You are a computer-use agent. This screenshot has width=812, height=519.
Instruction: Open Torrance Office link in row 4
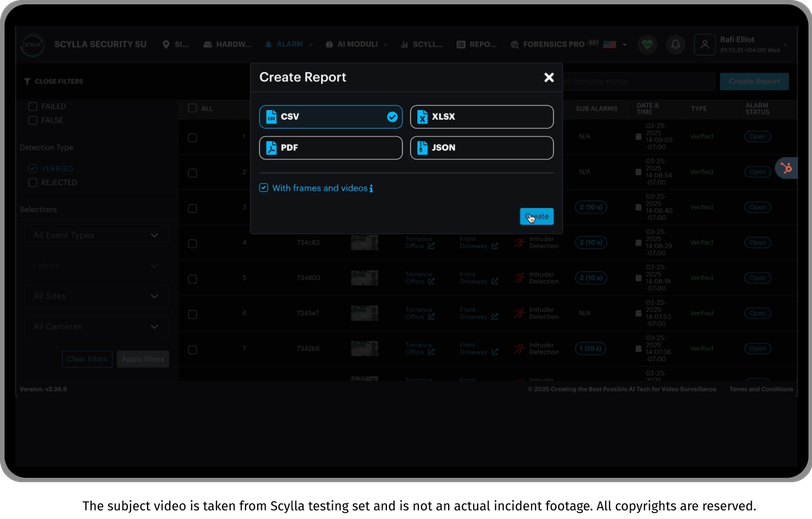[419, 242]
